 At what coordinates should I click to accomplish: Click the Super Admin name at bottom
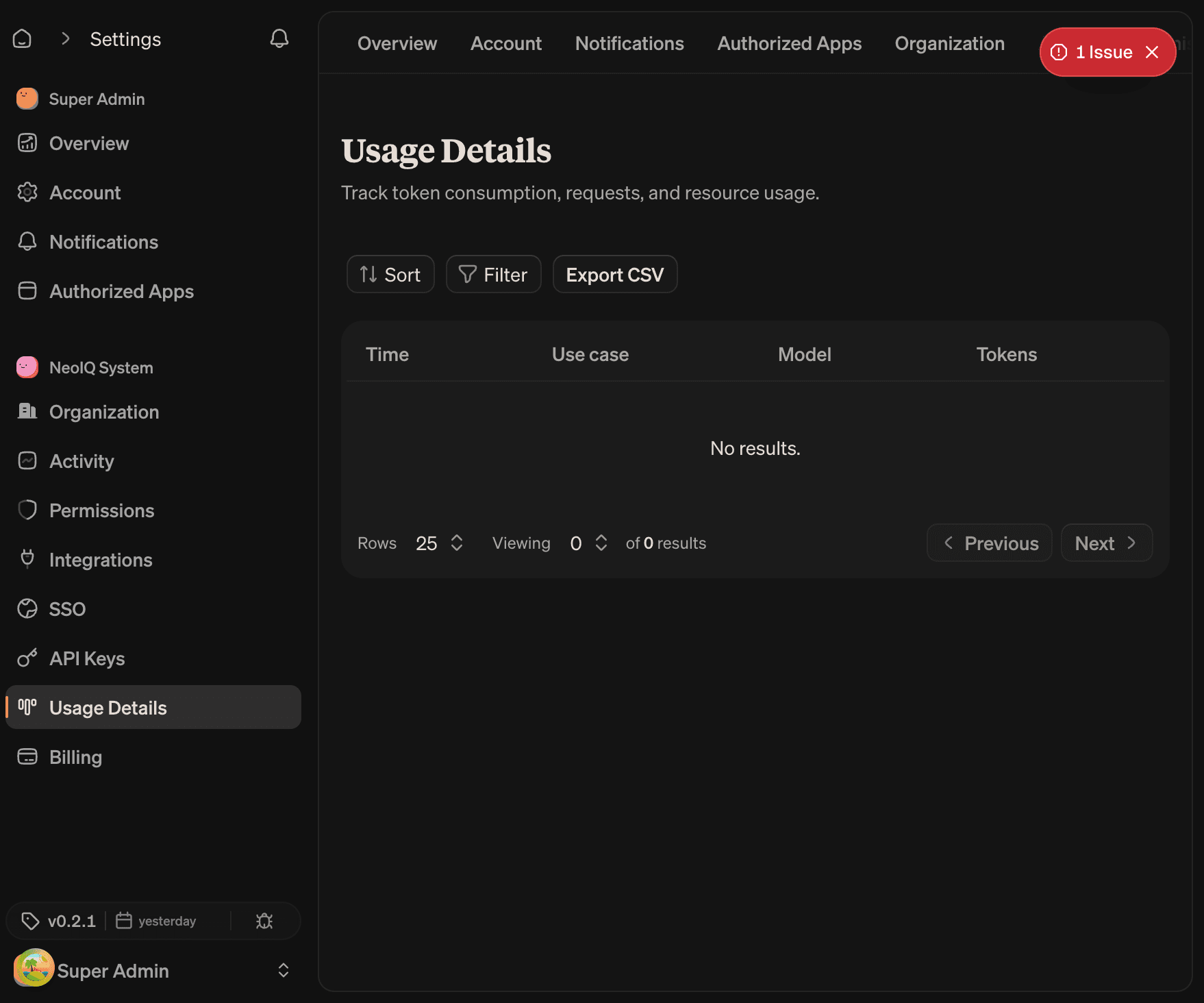[x=113, y=970]
